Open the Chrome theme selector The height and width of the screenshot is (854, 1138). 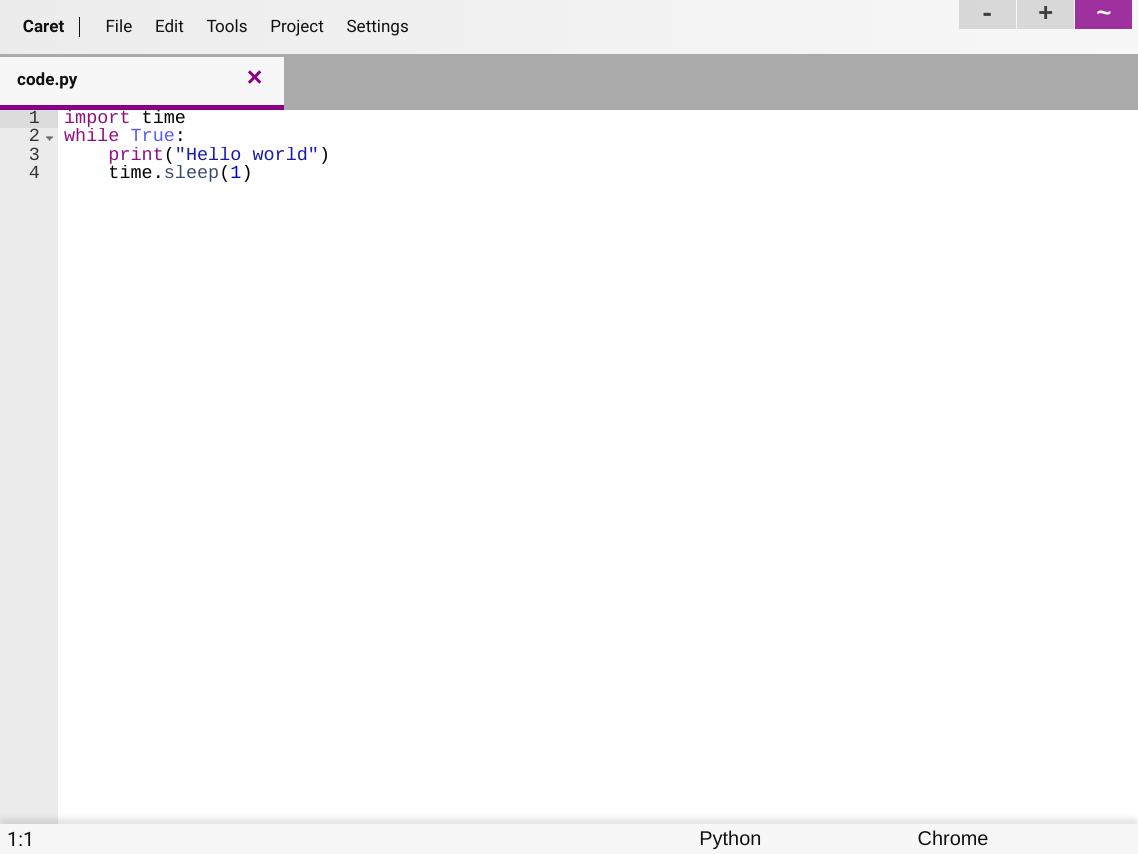click(951, 839)
